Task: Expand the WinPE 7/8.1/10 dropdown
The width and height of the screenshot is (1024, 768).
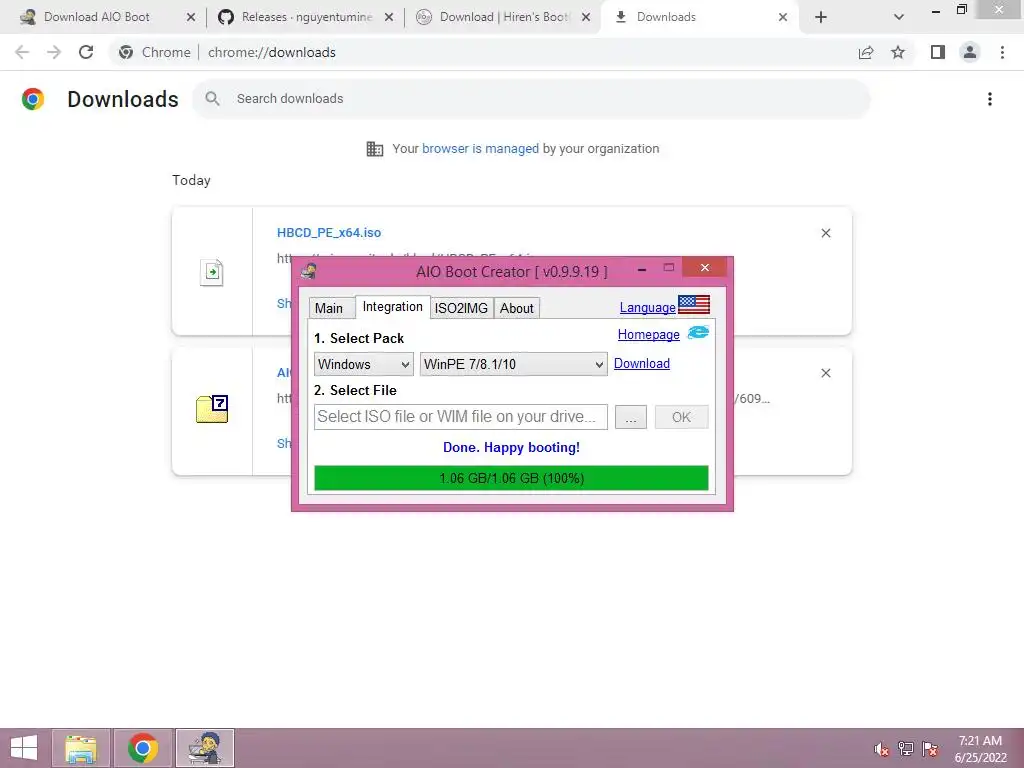Action: tap(513, 364)
